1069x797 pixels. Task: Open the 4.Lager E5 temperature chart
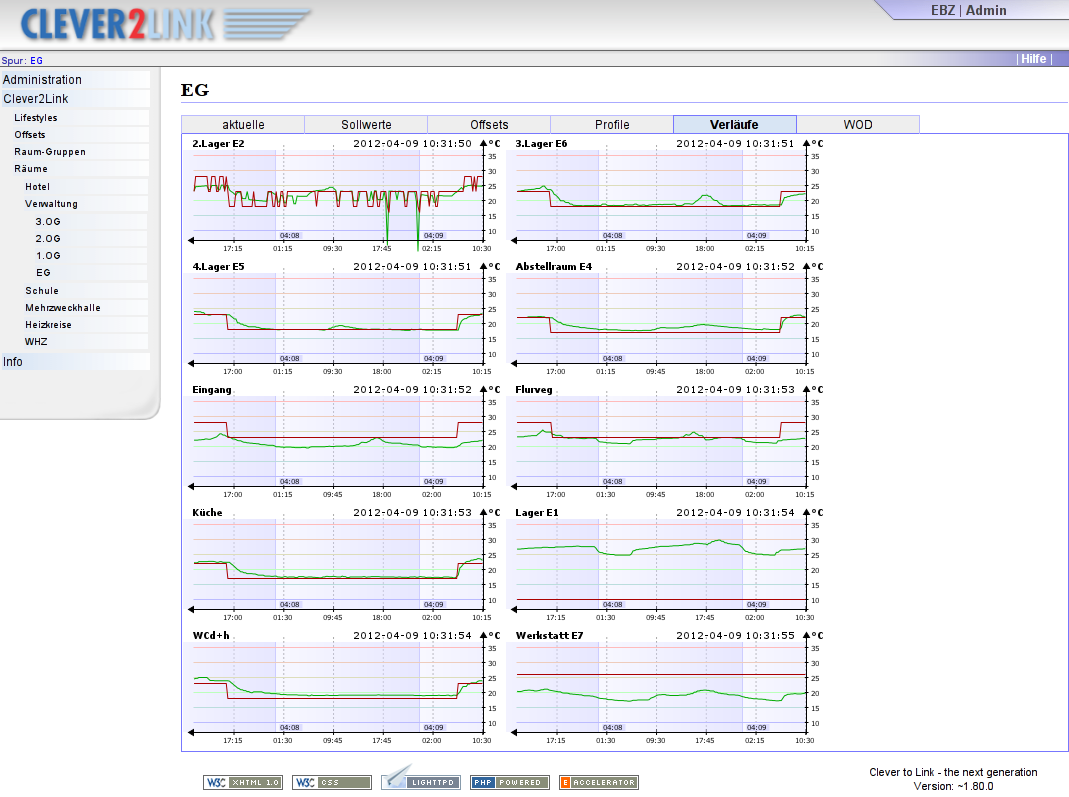coord(345,318)
